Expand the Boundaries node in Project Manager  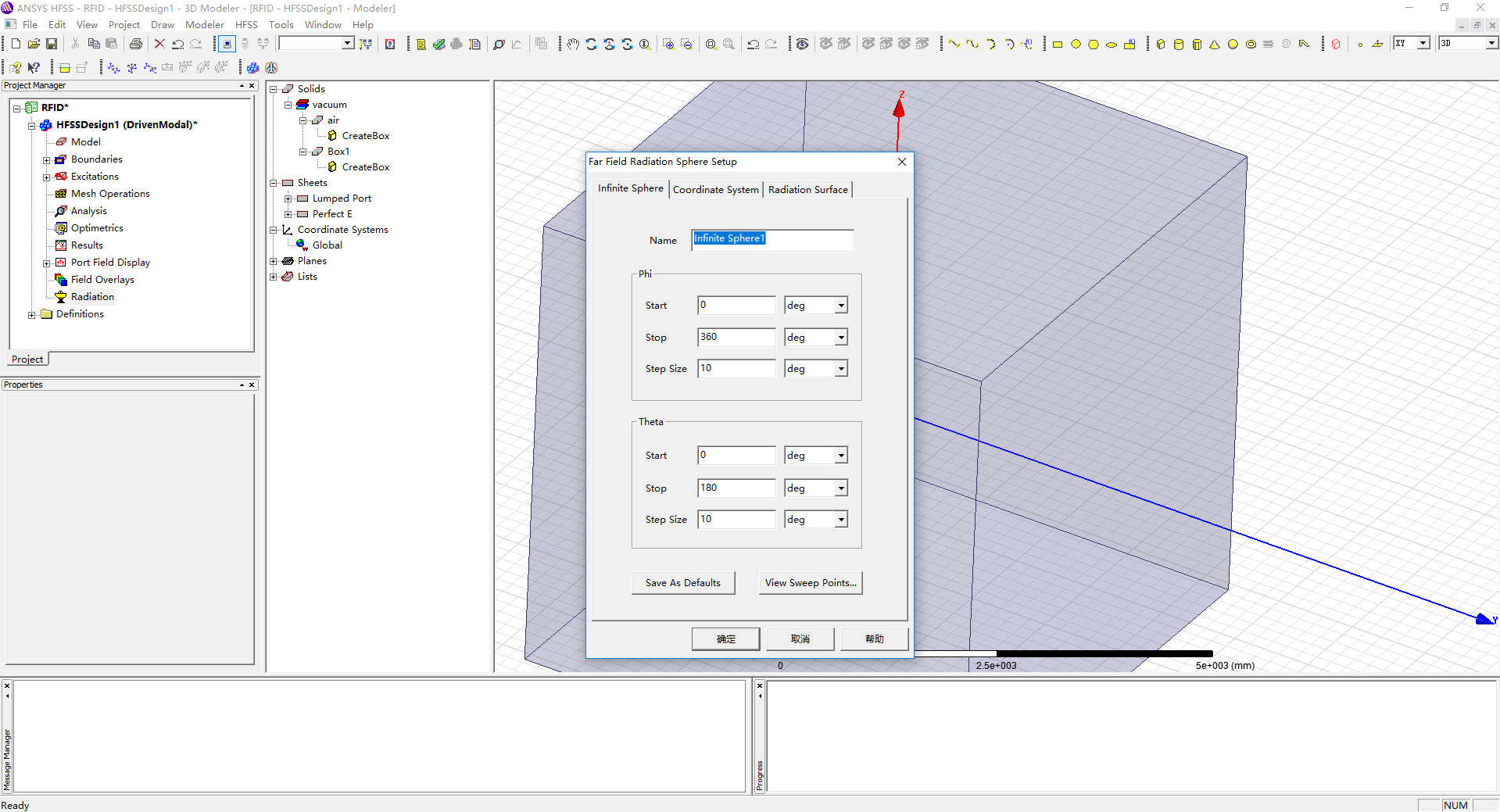46,159
